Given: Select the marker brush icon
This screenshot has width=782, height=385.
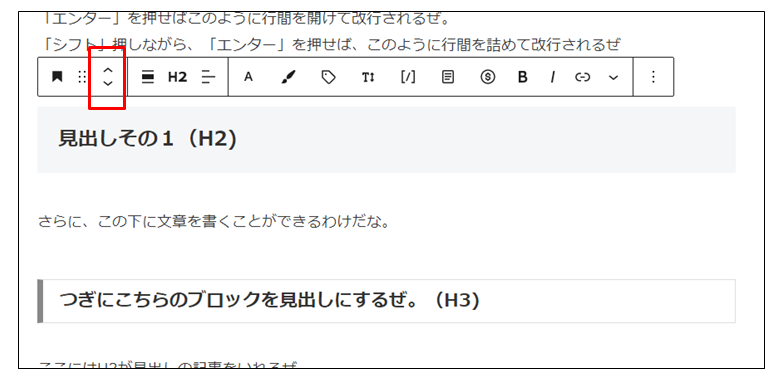Looking at the screenshot, I should pos(288,77).
